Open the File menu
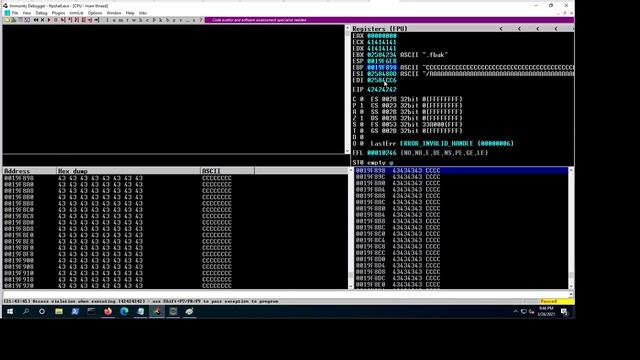 pos(15,13)
